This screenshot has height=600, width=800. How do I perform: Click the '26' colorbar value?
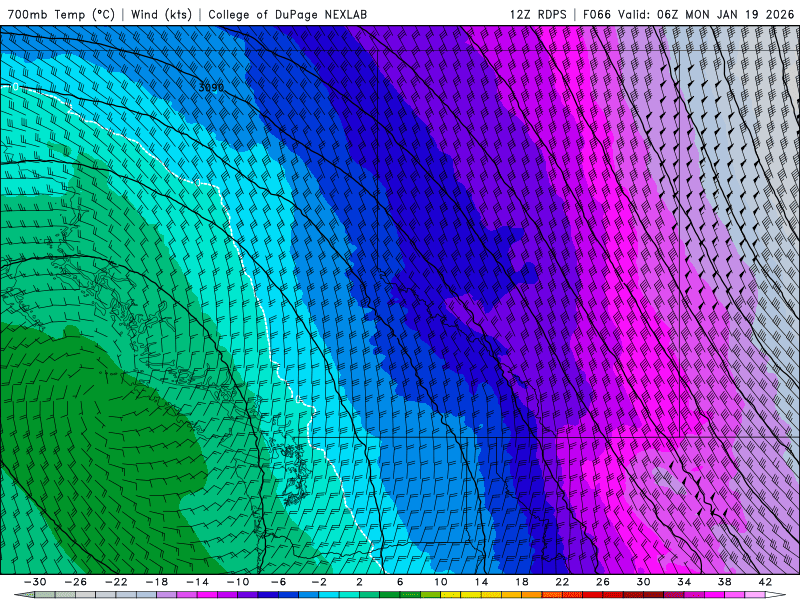(603, 582)
